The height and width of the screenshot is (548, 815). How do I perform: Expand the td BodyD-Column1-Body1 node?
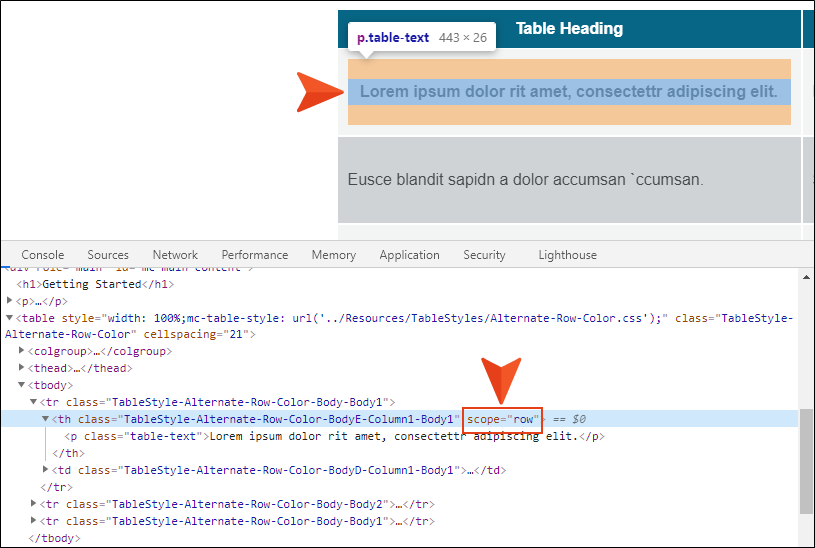coord(46,470)
